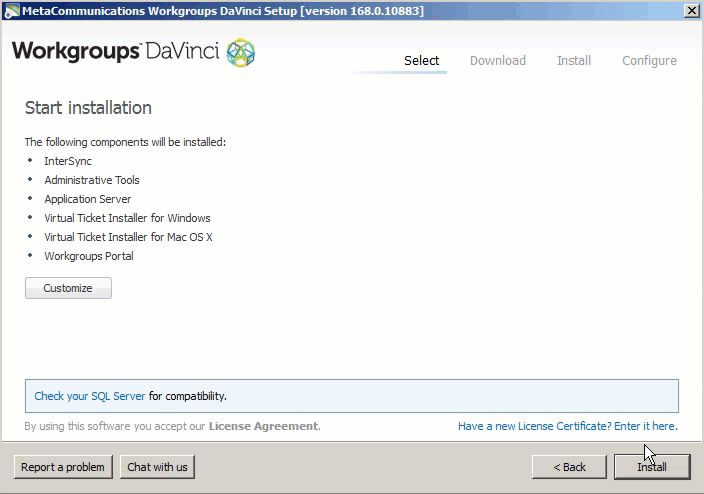Viewport: 704px width, 494px height.
Task: Click the Workgroups DaVinci polyhedron logo icon
Action: (241, 53)
